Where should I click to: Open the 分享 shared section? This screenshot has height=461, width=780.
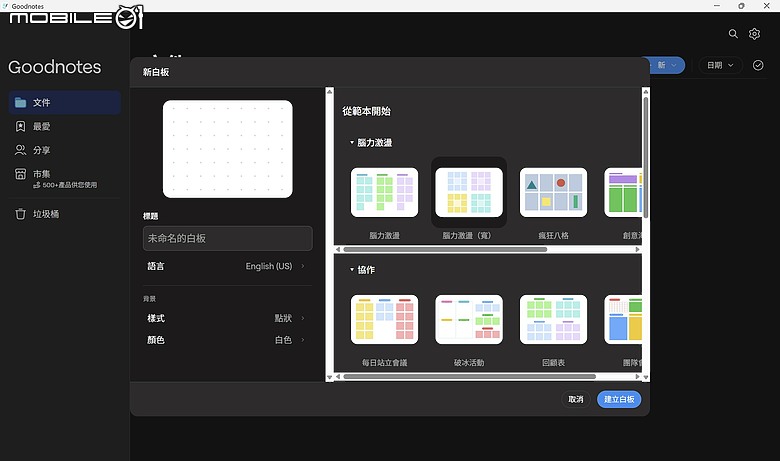[65, 150]
